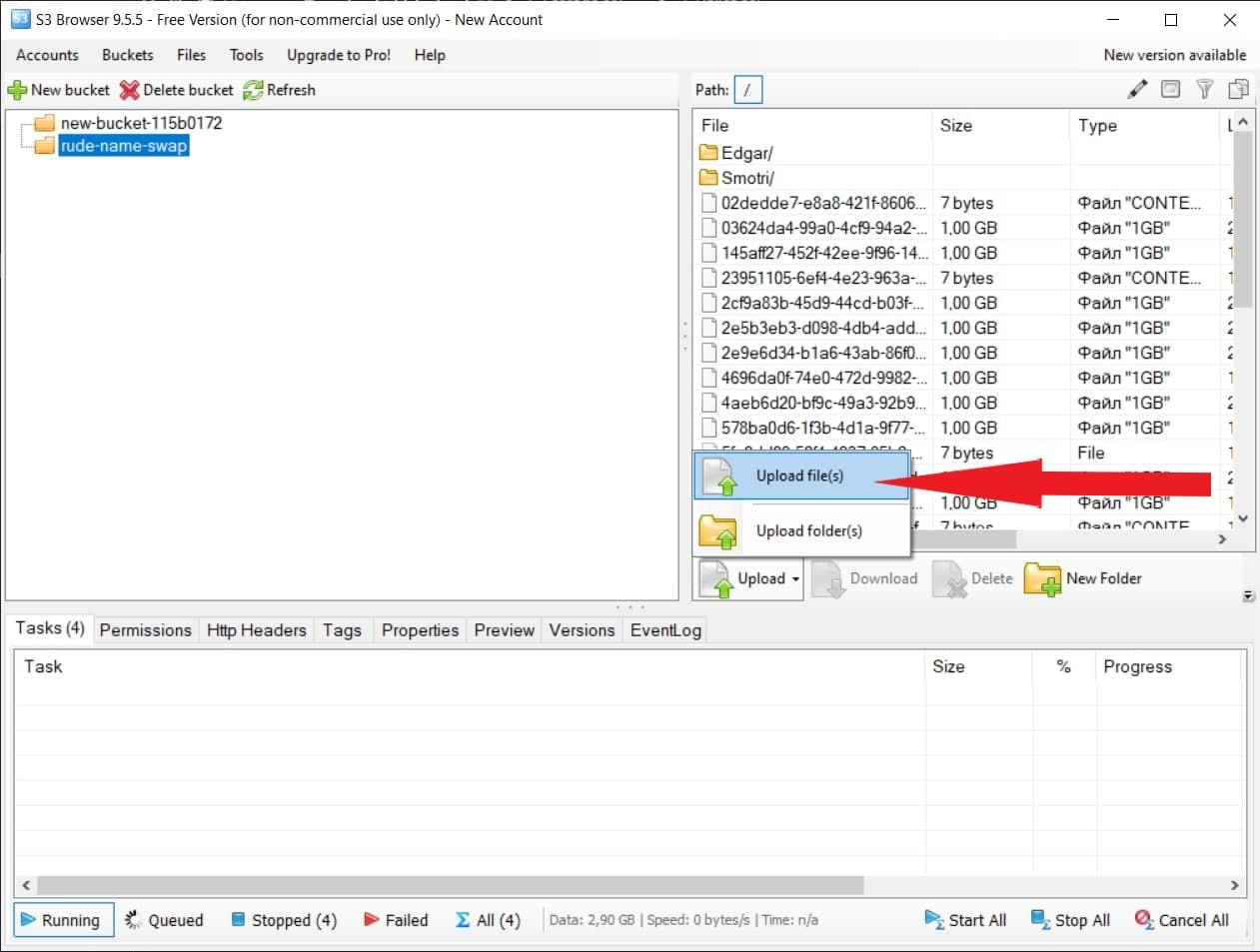Select file 145aff27-452f-42ee-9f96

(814, 253)
